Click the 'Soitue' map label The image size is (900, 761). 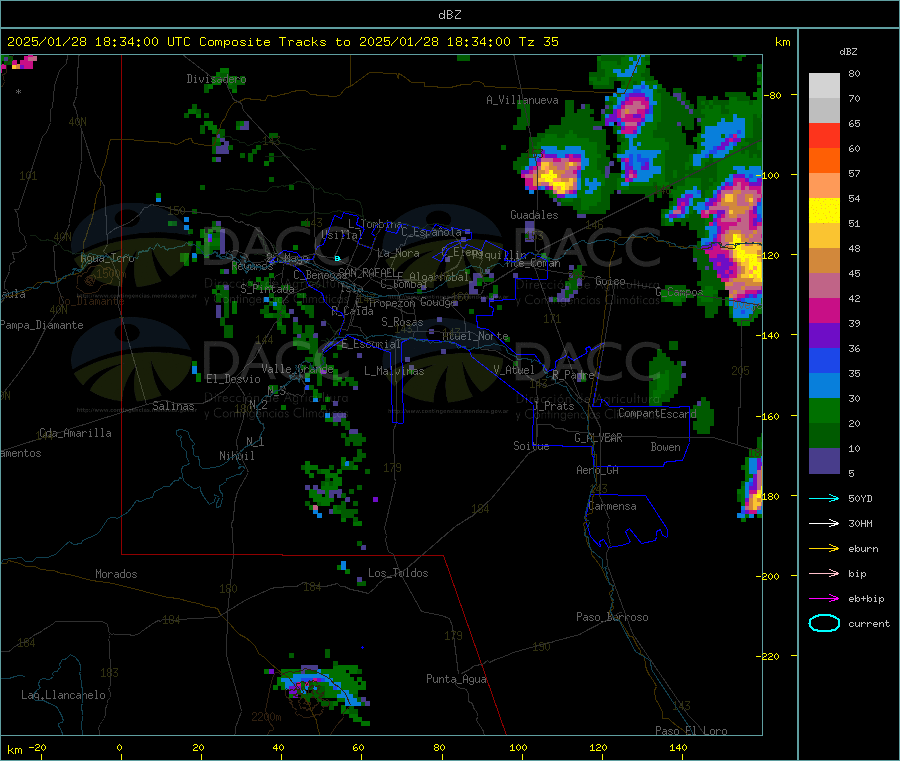pyautogui.click(x=531, y=446)
